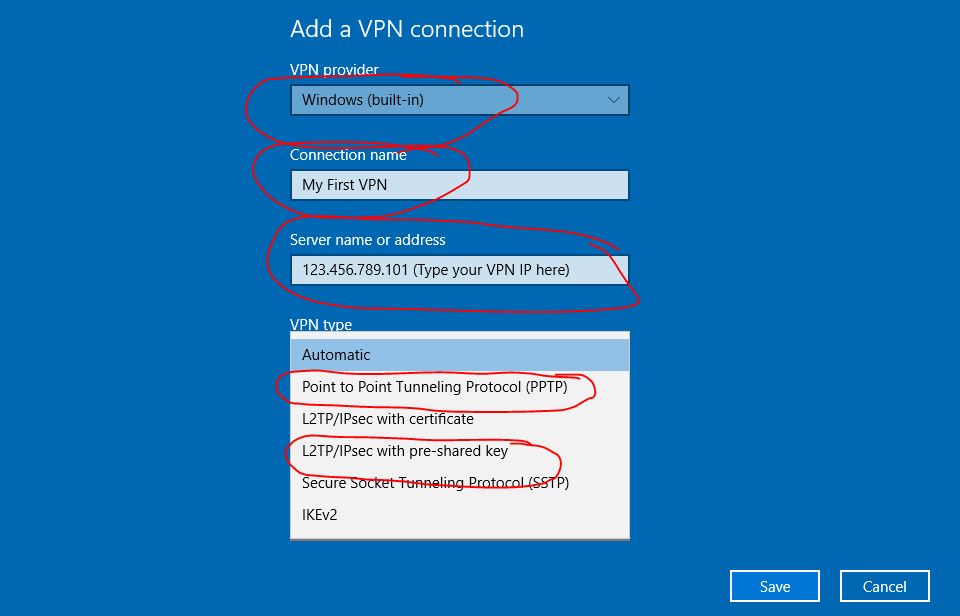This screenshot has width=960, height=616.
Task: Click the 'Connection name' label
Action: (348, 155)
